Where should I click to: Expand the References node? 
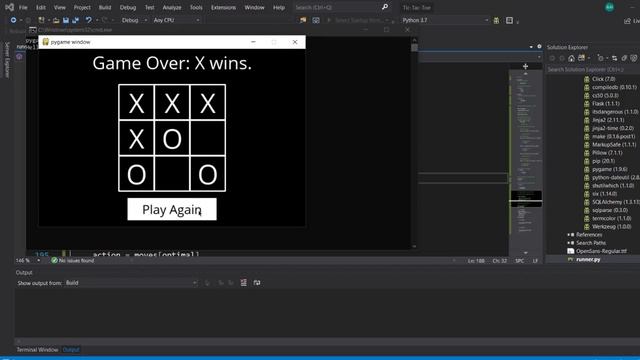(568, 235)
